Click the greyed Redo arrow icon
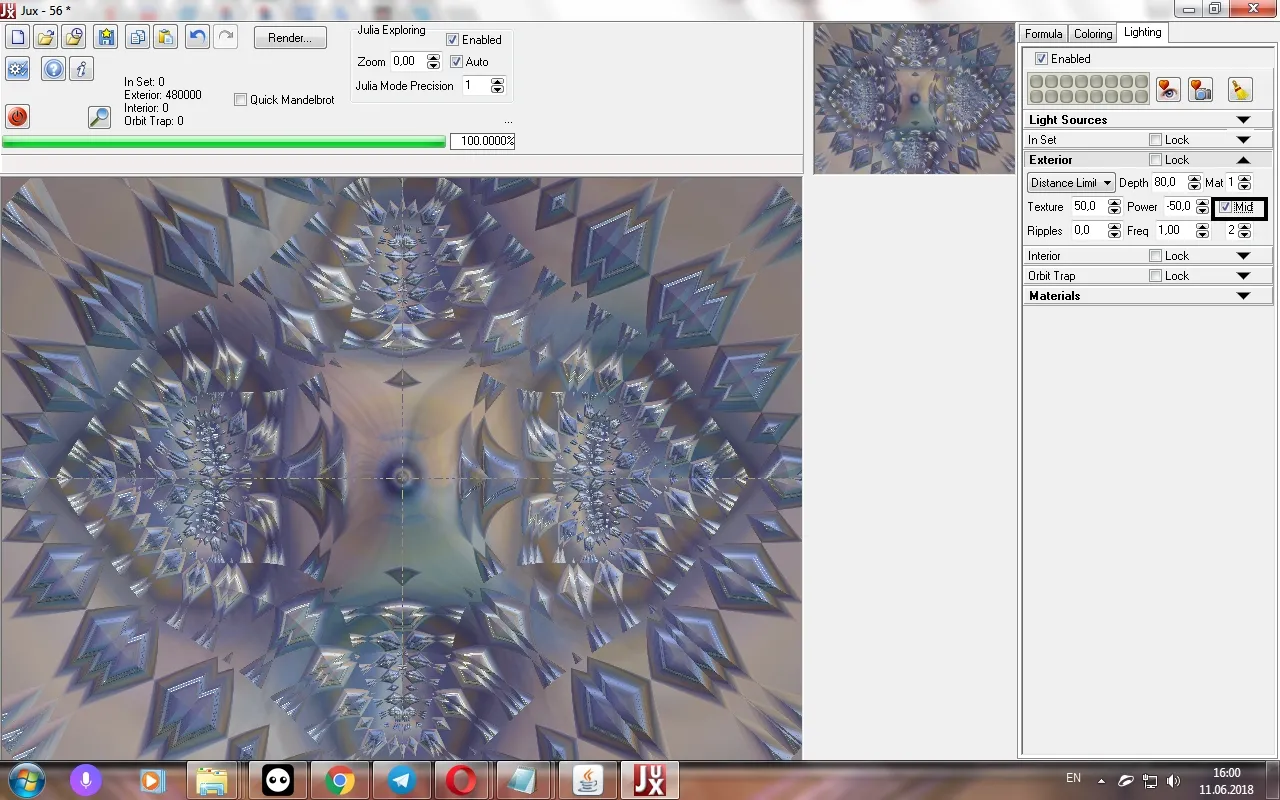 pos(226,38)
